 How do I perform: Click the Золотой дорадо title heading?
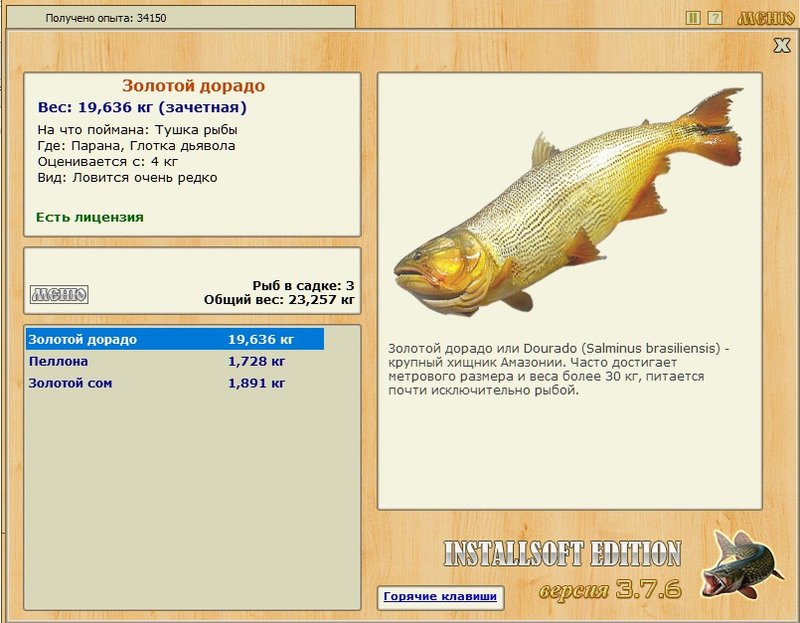click(x=193, y=86)
